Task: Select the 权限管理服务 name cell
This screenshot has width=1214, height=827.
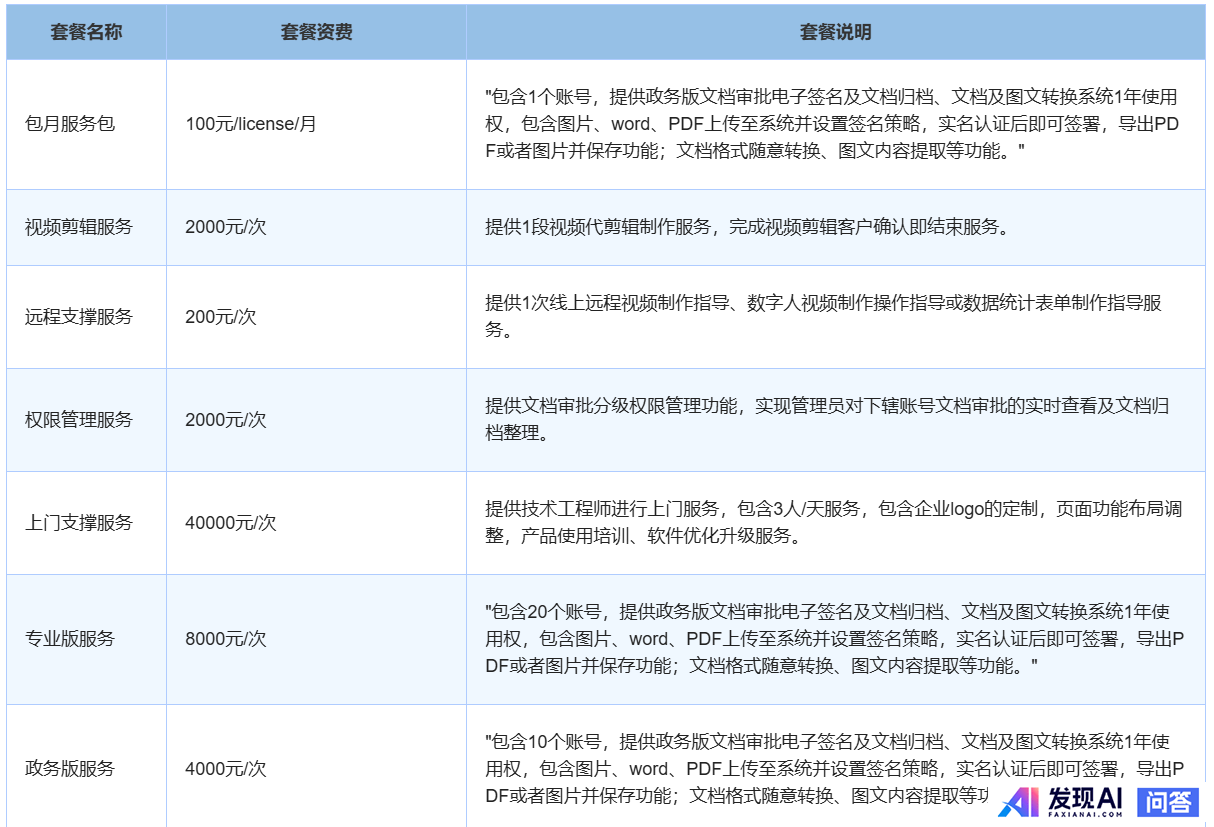Action: pos(79,420)
